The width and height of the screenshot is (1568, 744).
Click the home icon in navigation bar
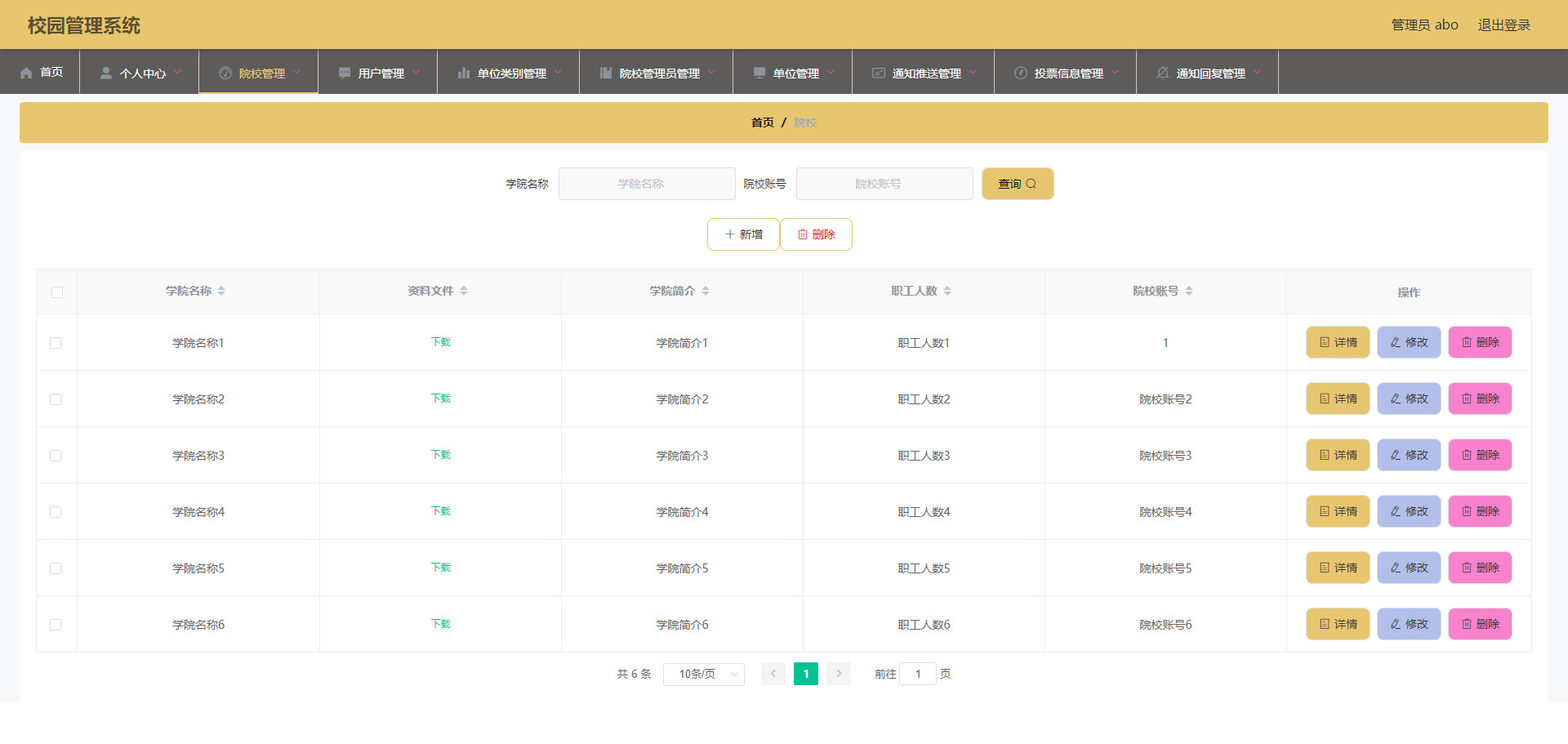click(26, 73)
